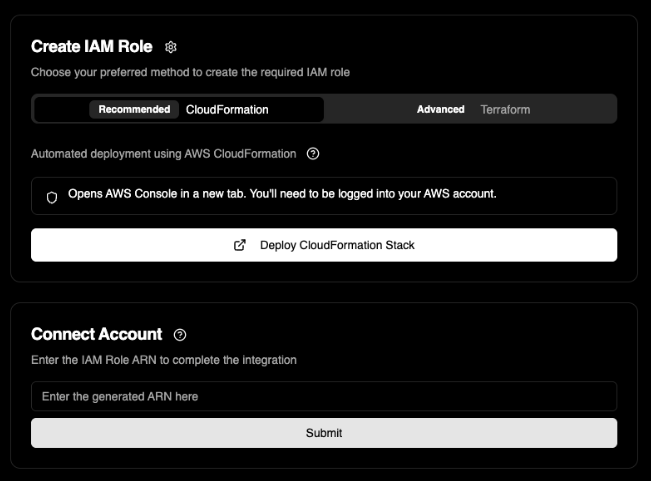Screen dimensions: 651x481
Task: Click the Create IAM Role heading
Action: pyautogui.click(x=91, y=47)
